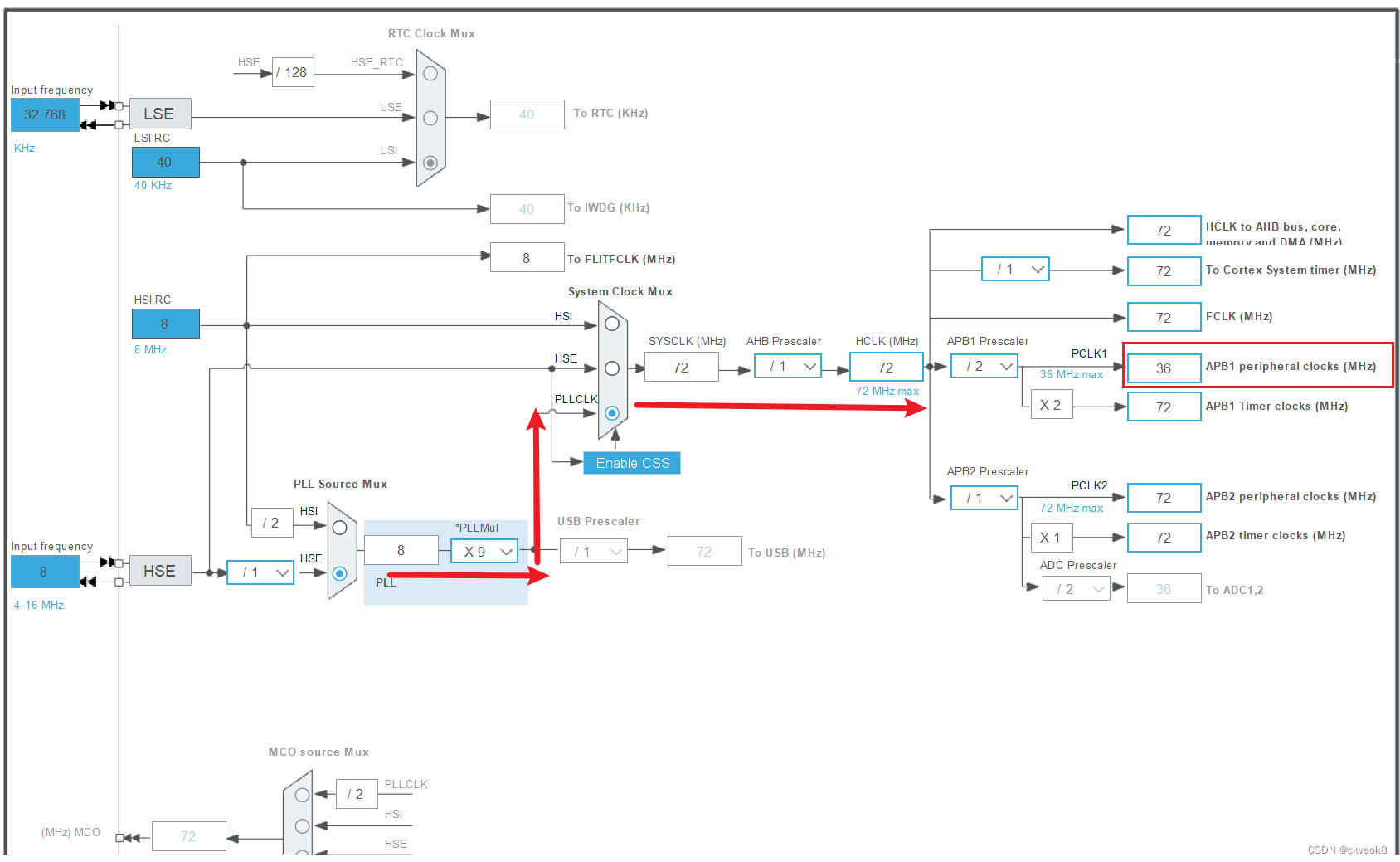
Task: Click the APB2 timer clocks value field
Action: (1164, 538)
